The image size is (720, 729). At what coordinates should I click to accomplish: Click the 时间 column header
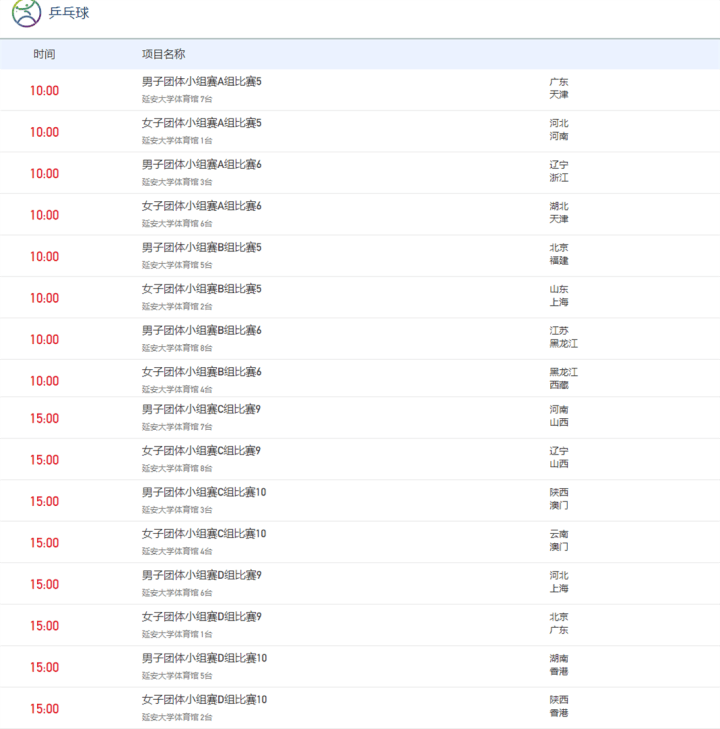[x=44, y=54]
